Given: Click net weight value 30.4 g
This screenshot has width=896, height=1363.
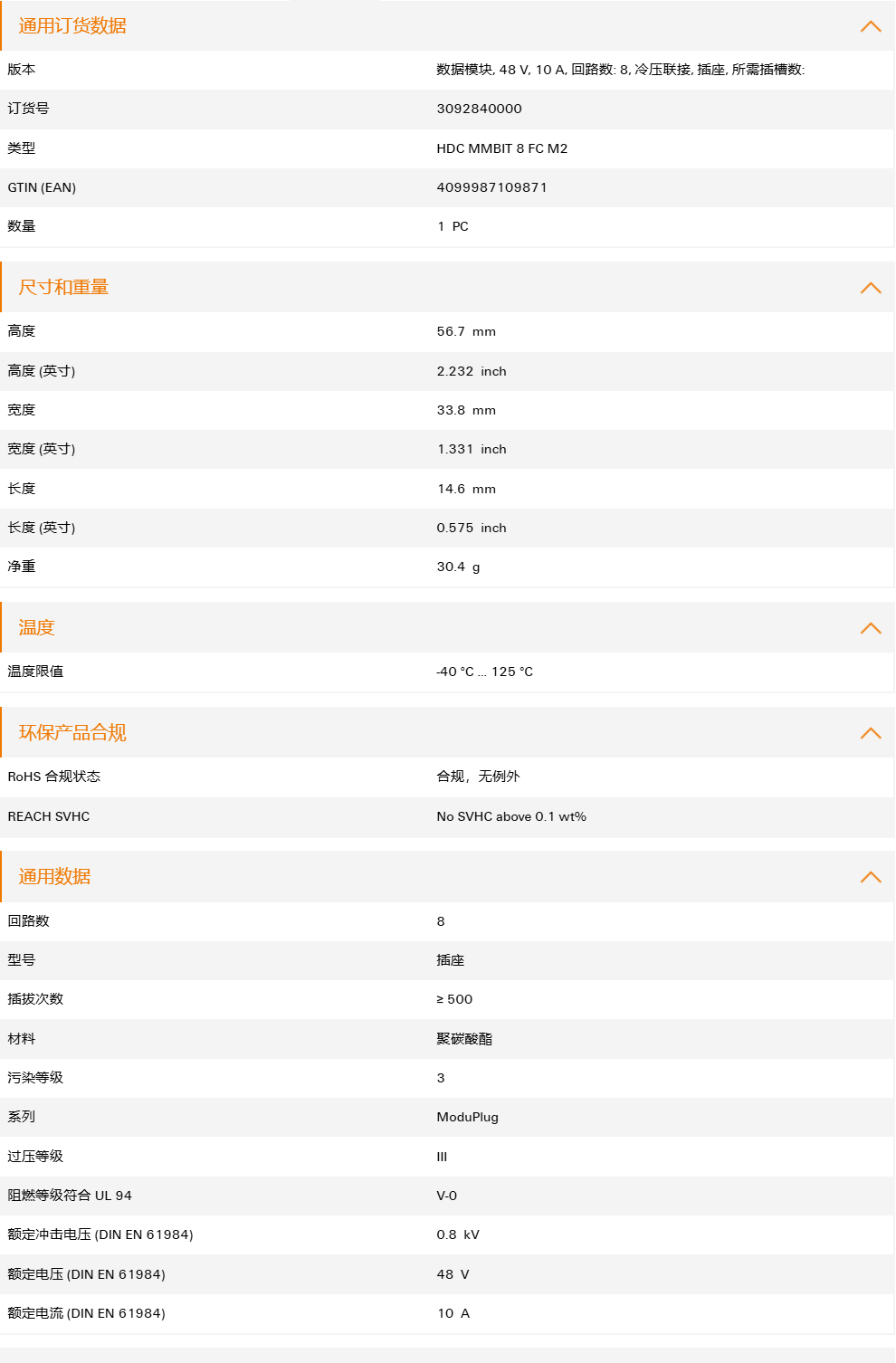Looking at the screenshot, I should [458, 567].
